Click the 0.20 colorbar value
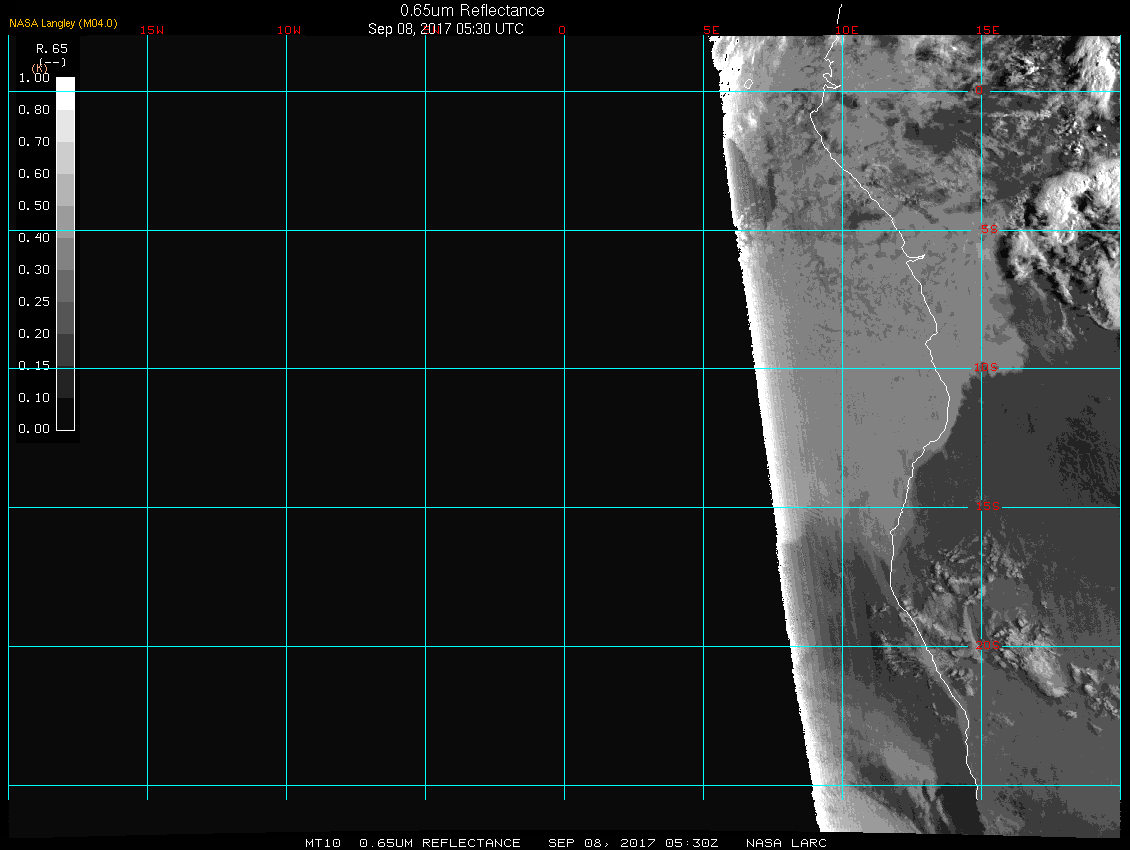This screenshot has height=850, width=1130. (x=34, y=333)
